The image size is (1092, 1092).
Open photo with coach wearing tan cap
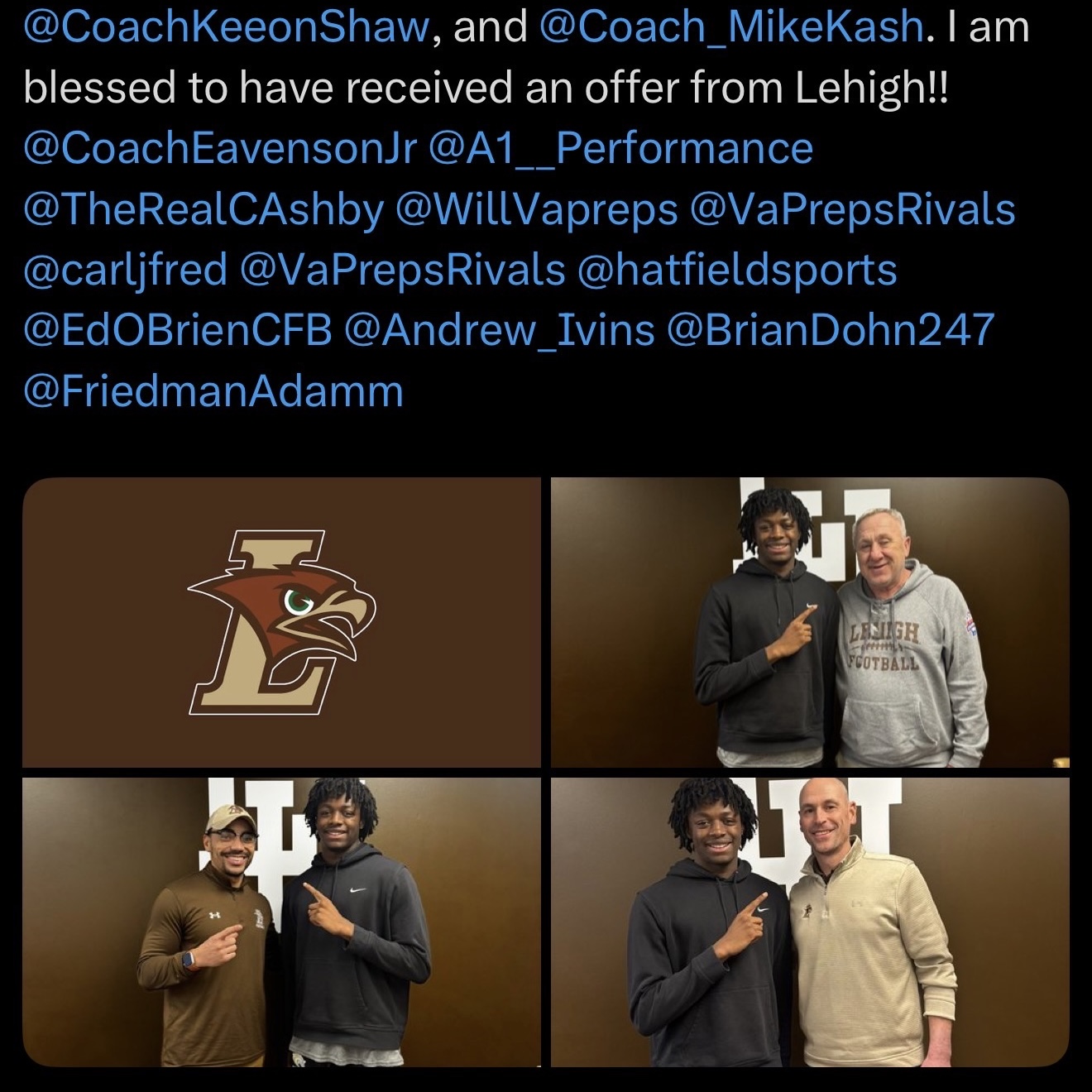[281, 922]
